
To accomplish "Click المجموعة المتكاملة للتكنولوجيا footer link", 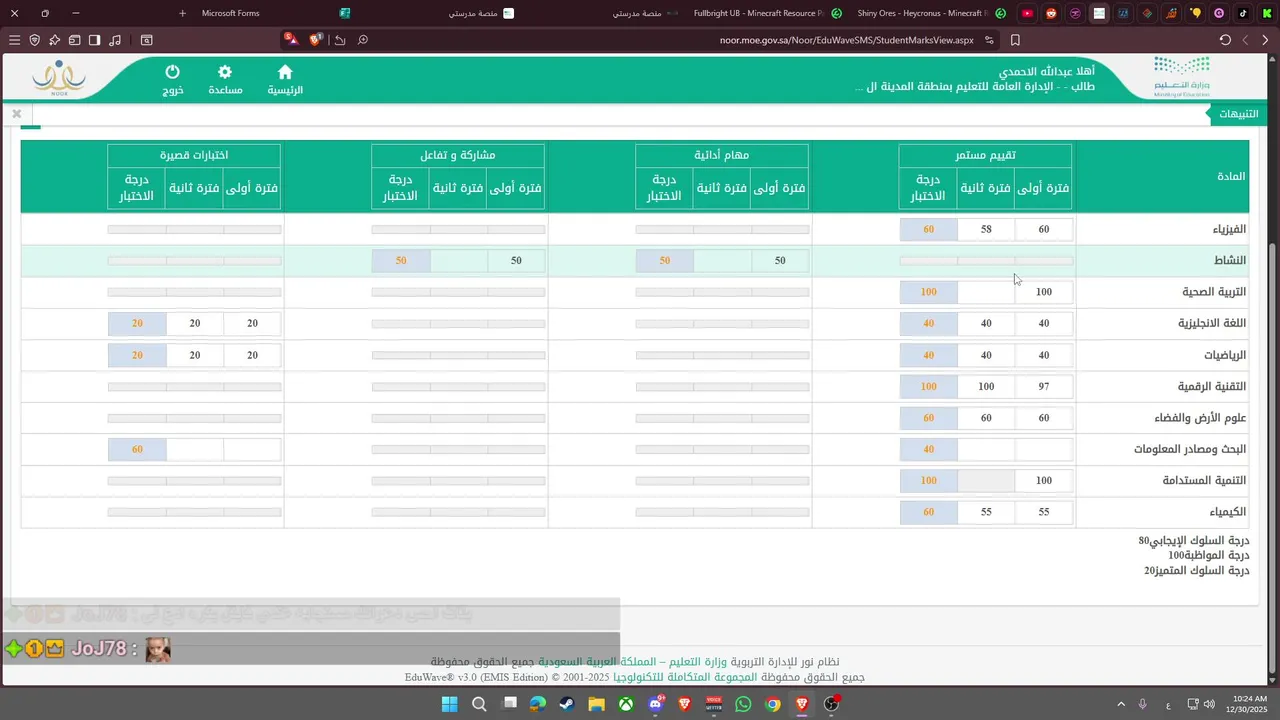I will 686,677.
